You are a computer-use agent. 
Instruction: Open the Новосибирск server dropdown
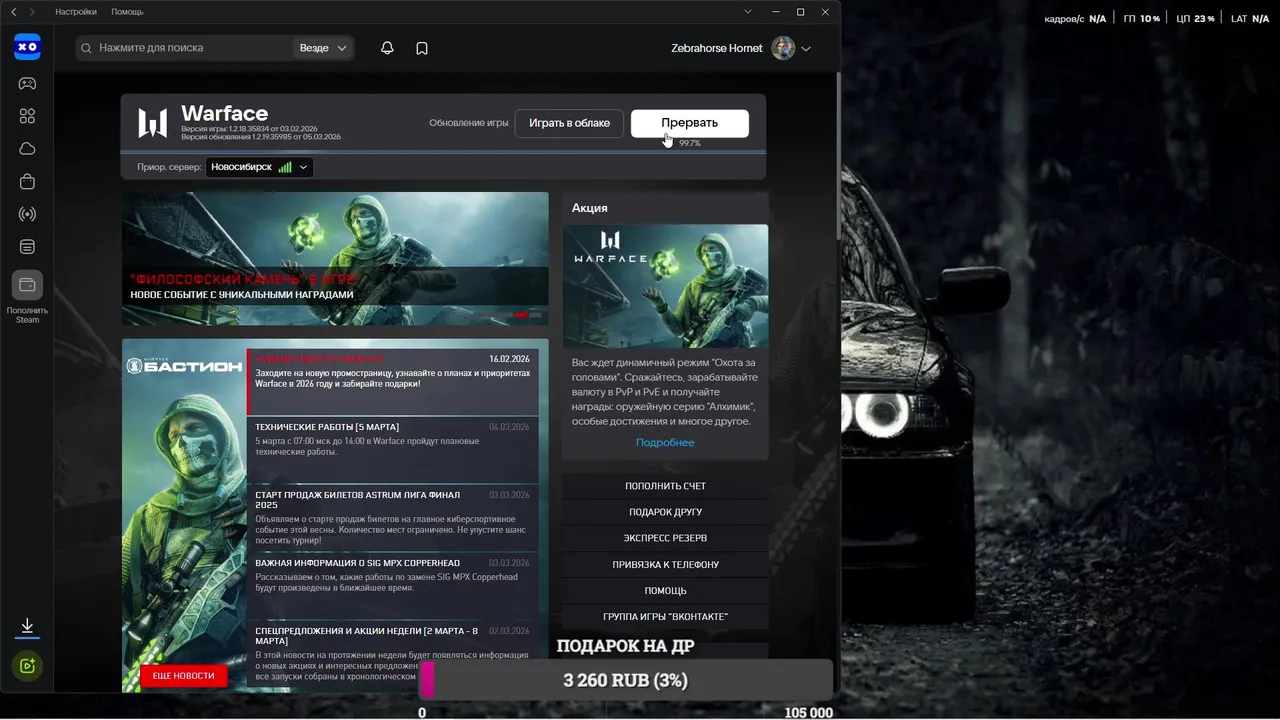(260, 167)
